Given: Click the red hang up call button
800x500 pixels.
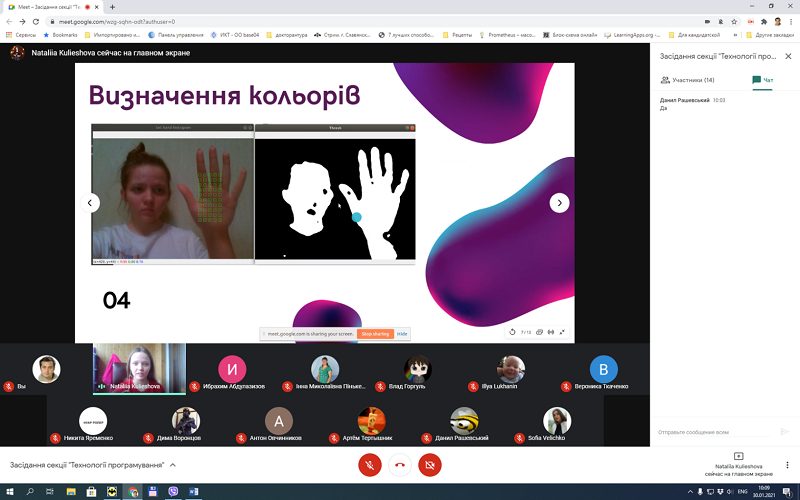Looking at the screenshot, I should (400, 465).
